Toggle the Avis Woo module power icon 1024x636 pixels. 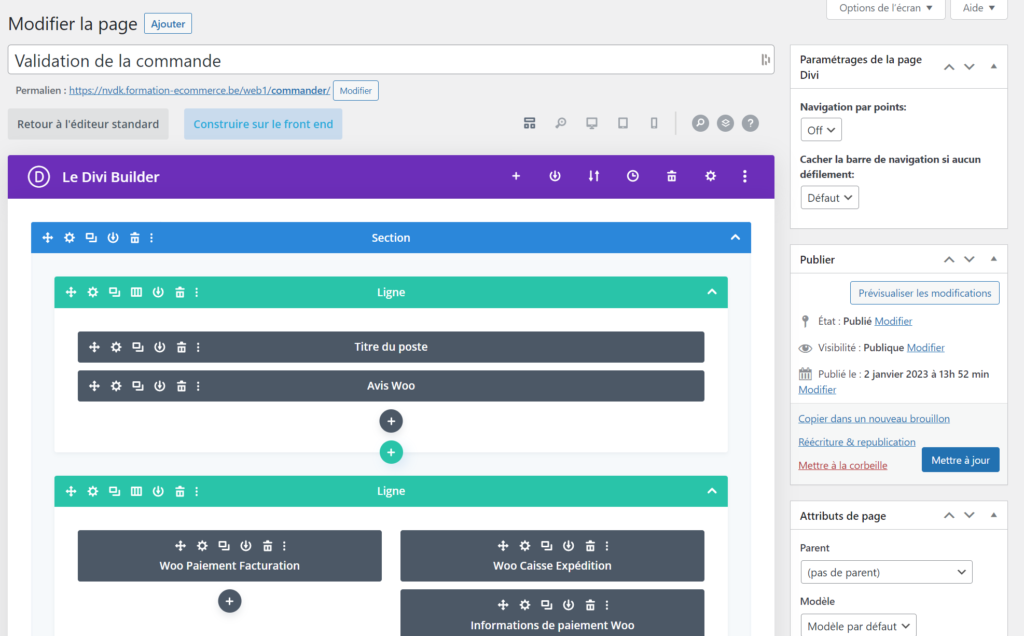(x=159, y=387)
